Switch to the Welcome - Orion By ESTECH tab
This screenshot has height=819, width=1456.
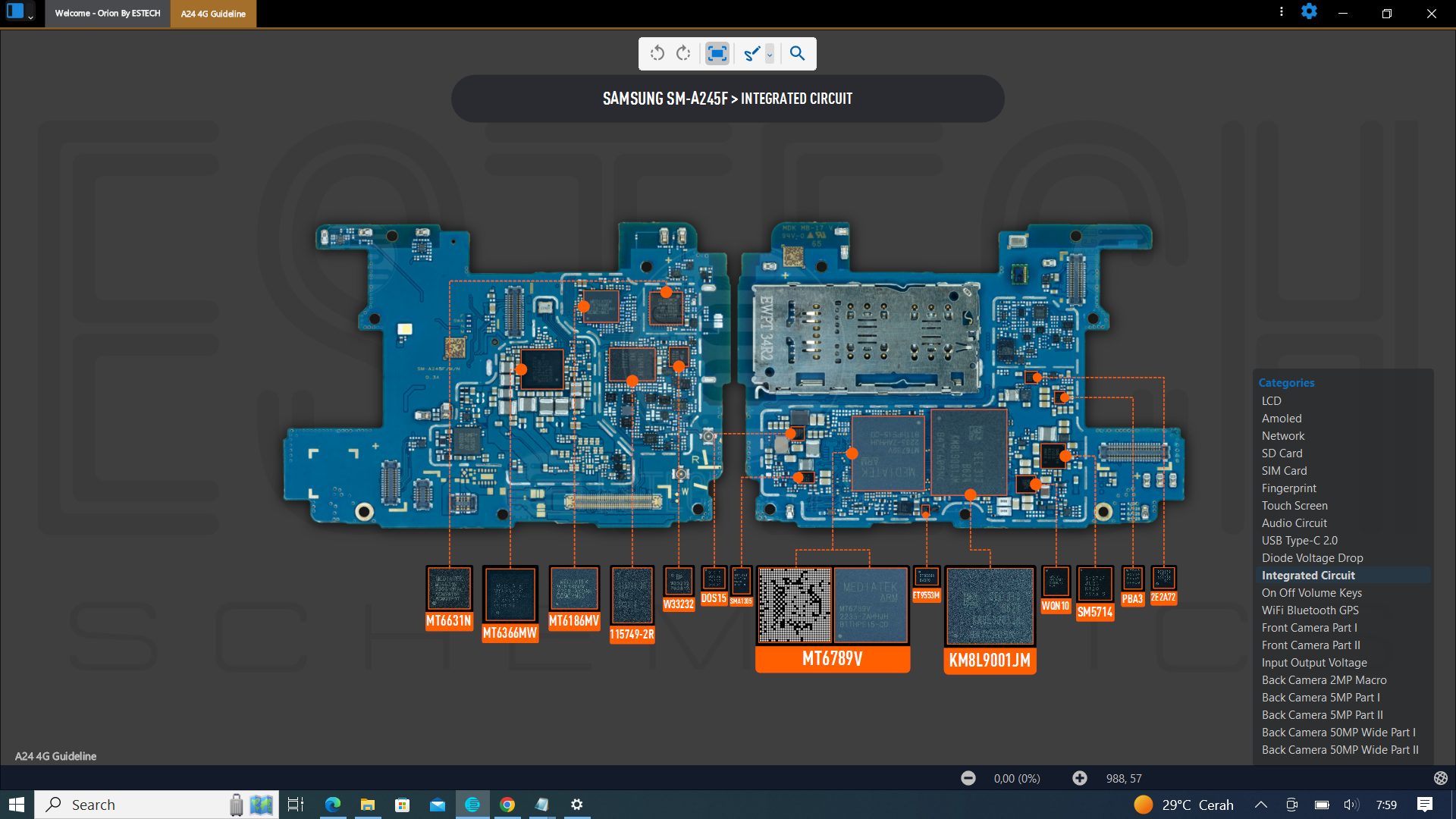coord(108,14)
